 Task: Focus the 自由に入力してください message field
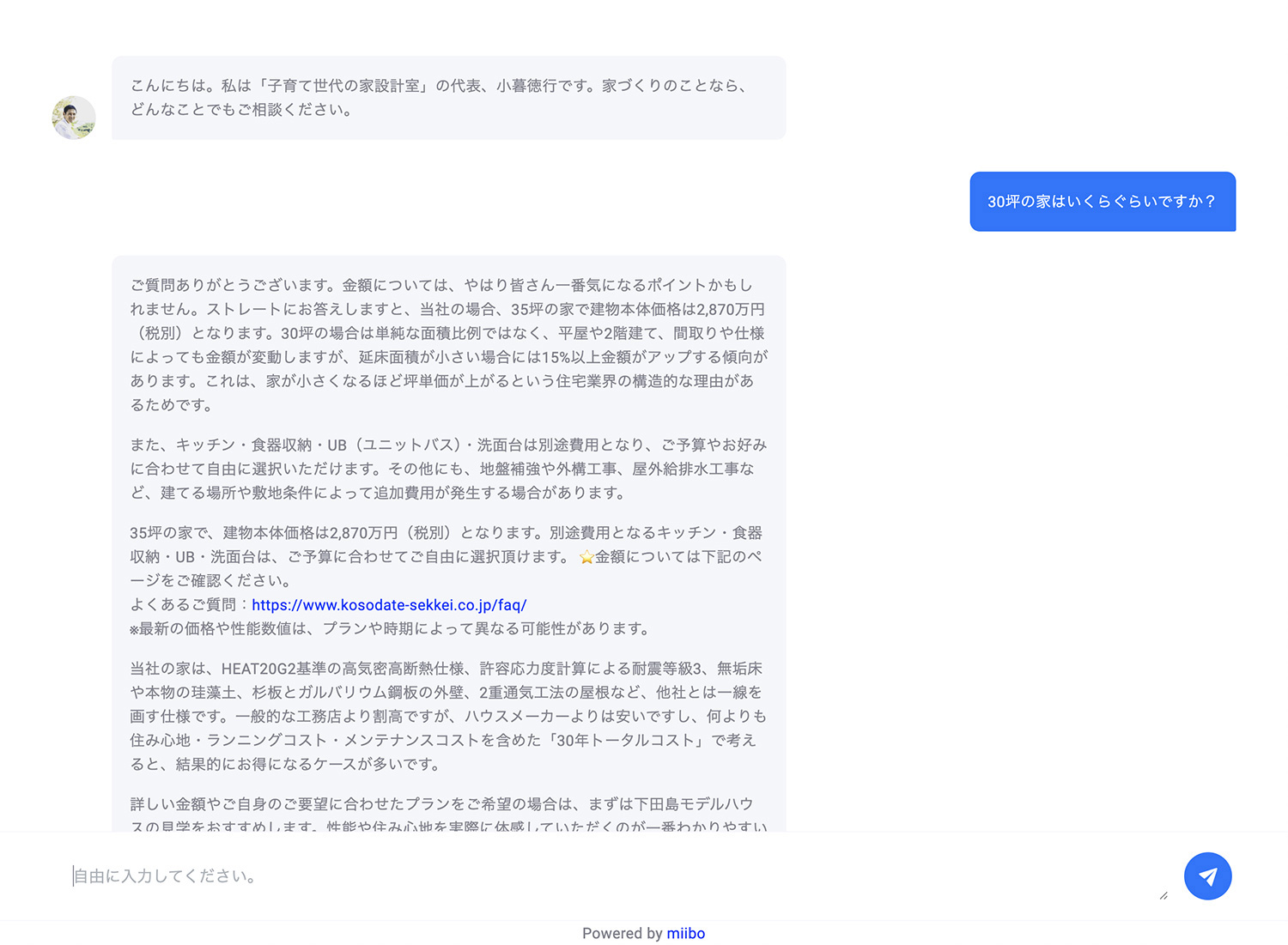tap(601, 876)
